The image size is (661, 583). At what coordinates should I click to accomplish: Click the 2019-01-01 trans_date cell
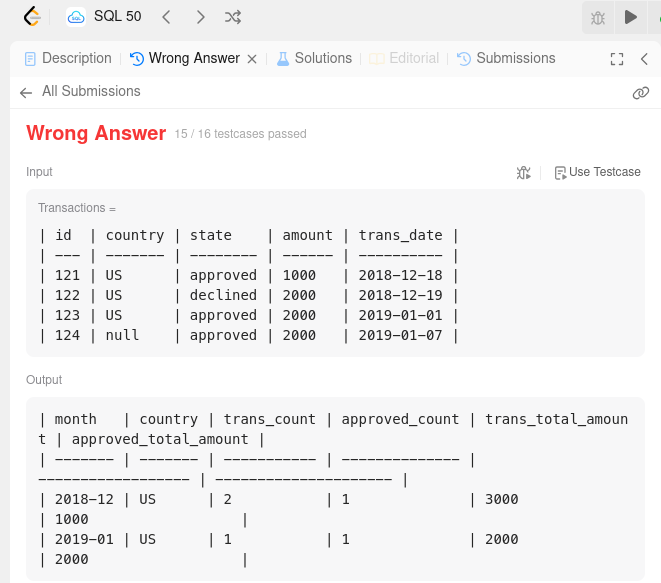[x=400, y=315]
